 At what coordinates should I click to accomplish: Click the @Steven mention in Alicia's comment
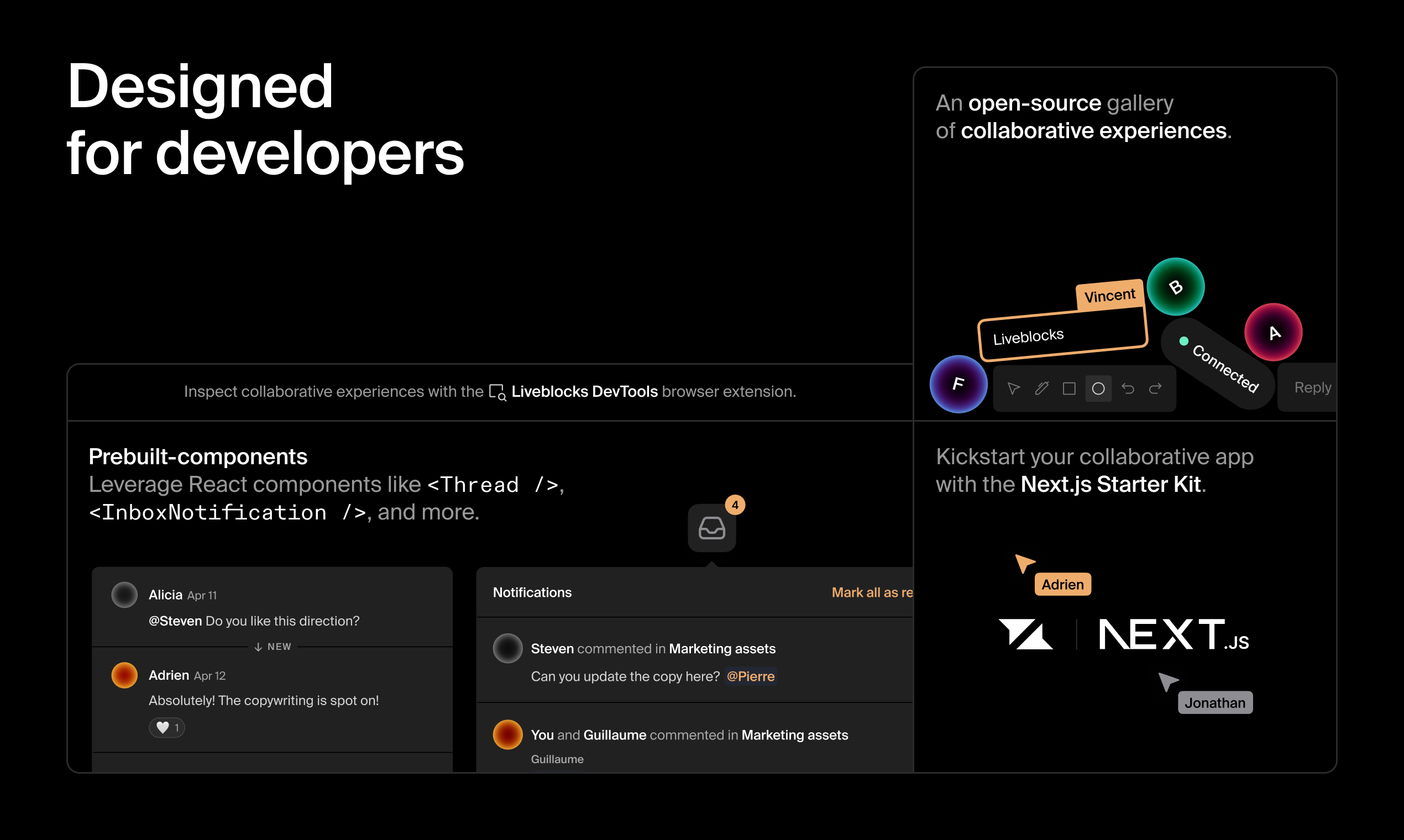point(176,621)
